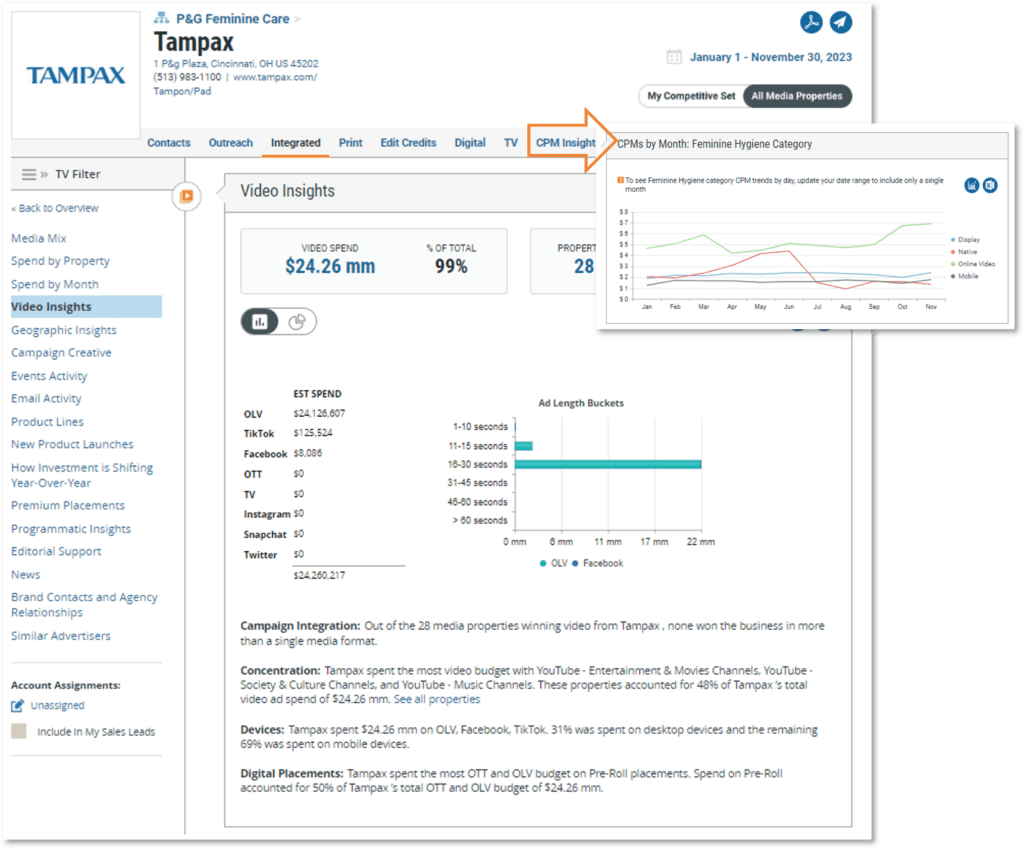This screenshot has width=1024, height=849.
Task: Open the Digital tab
Action: point(470,142)
